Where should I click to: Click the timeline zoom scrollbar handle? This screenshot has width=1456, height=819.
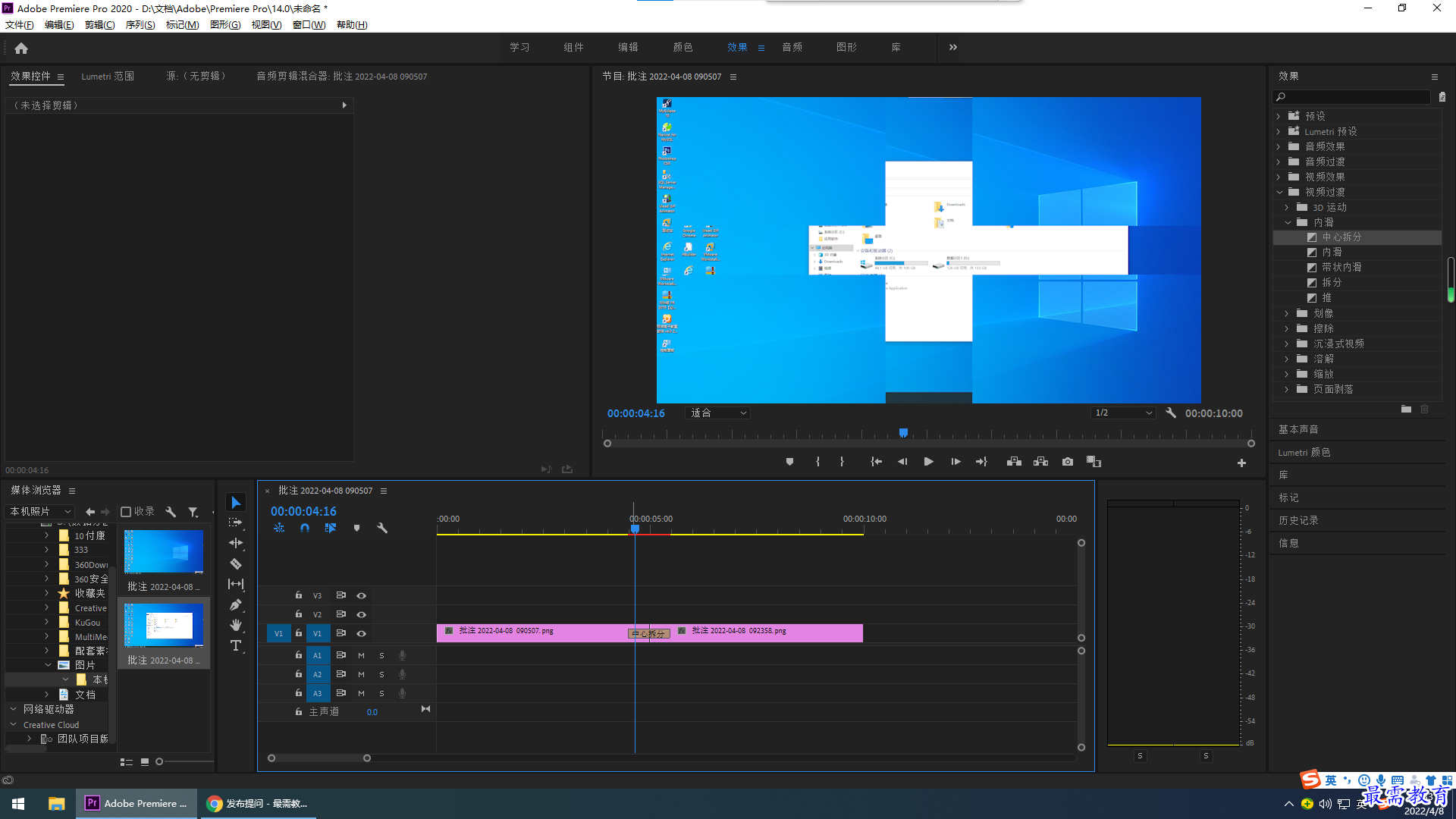click(x=367, y=758)
